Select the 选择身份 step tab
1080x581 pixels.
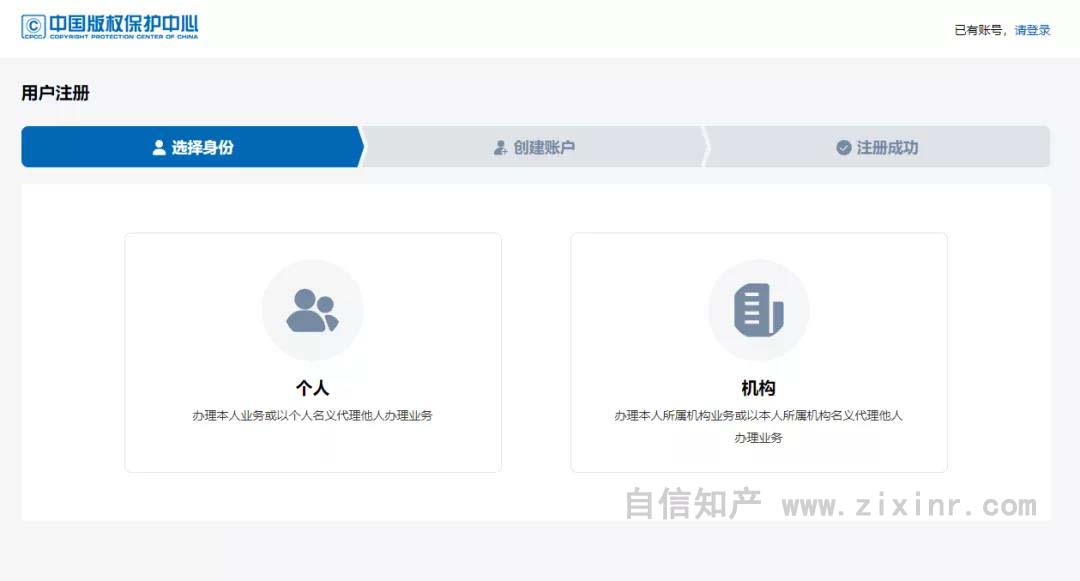click(192, 147)
